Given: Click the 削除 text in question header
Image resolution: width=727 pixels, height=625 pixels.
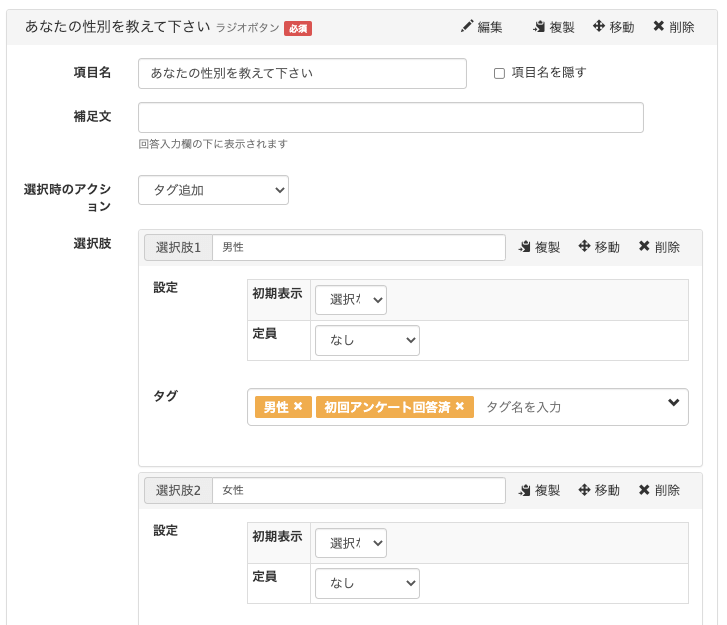Looking at the screenshot, I should click(x=682, y=27).
